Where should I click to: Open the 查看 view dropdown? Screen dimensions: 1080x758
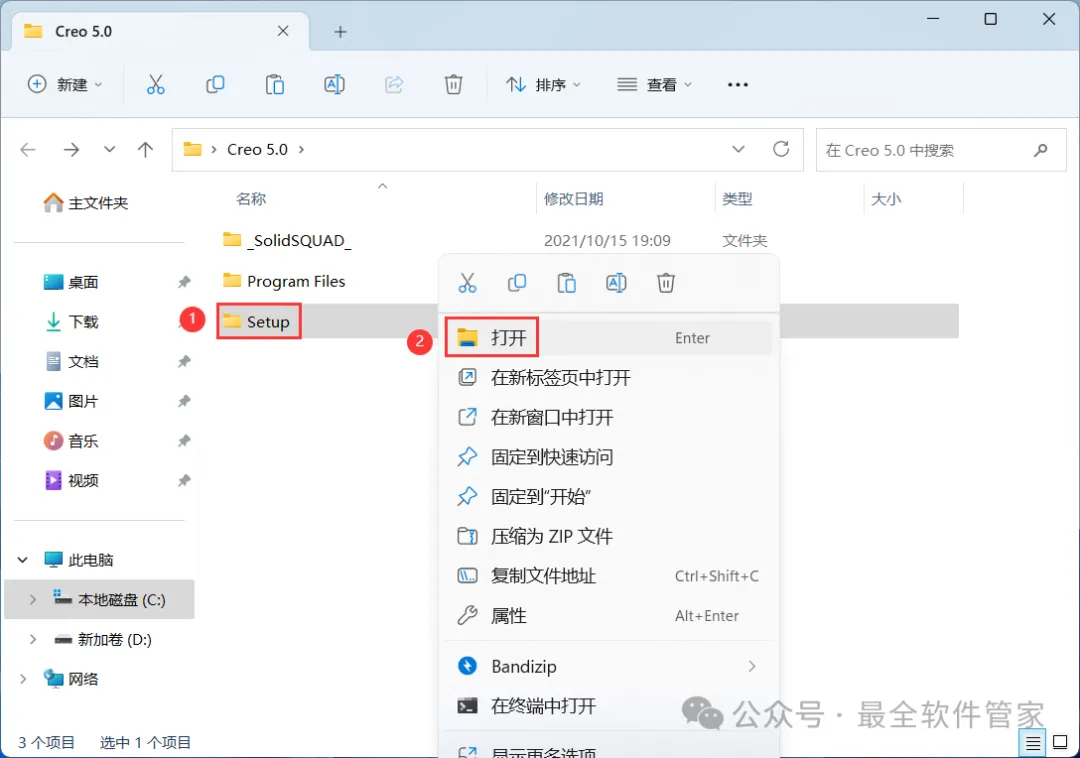click(x=654, y=85)
